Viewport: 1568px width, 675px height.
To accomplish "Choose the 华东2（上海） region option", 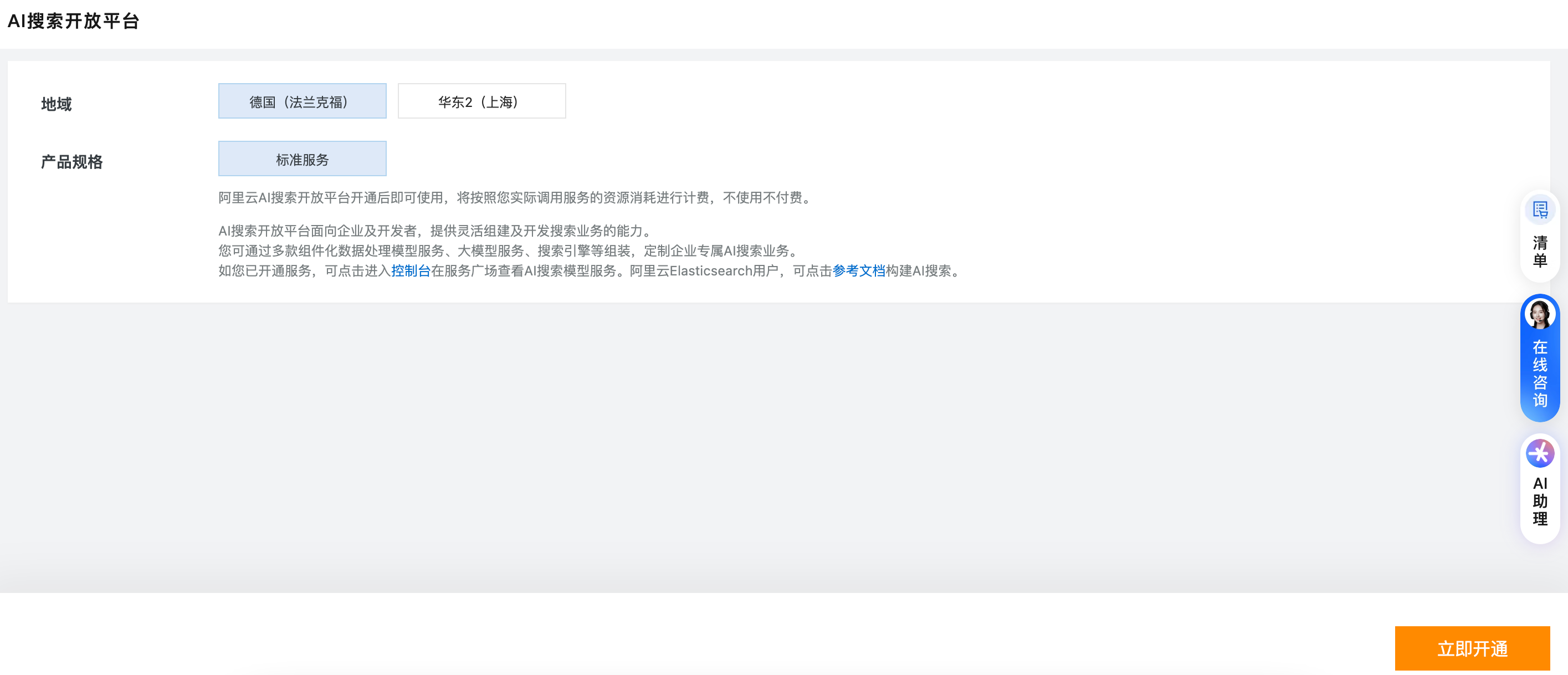I will pyautogui.click(x=481, y=101).
